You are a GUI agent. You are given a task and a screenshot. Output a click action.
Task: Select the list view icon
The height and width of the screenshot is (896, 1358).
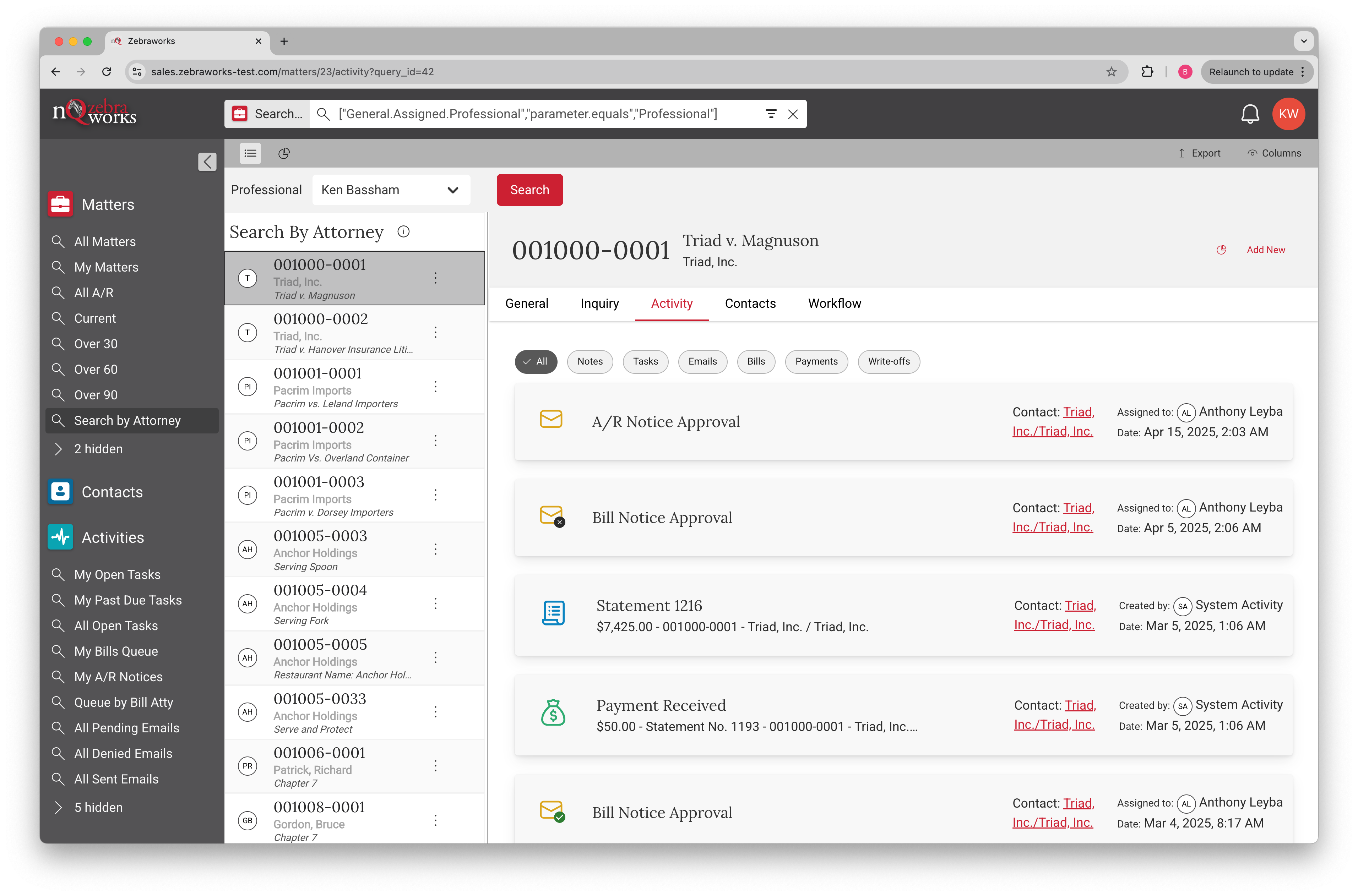[x=250, y=153]
